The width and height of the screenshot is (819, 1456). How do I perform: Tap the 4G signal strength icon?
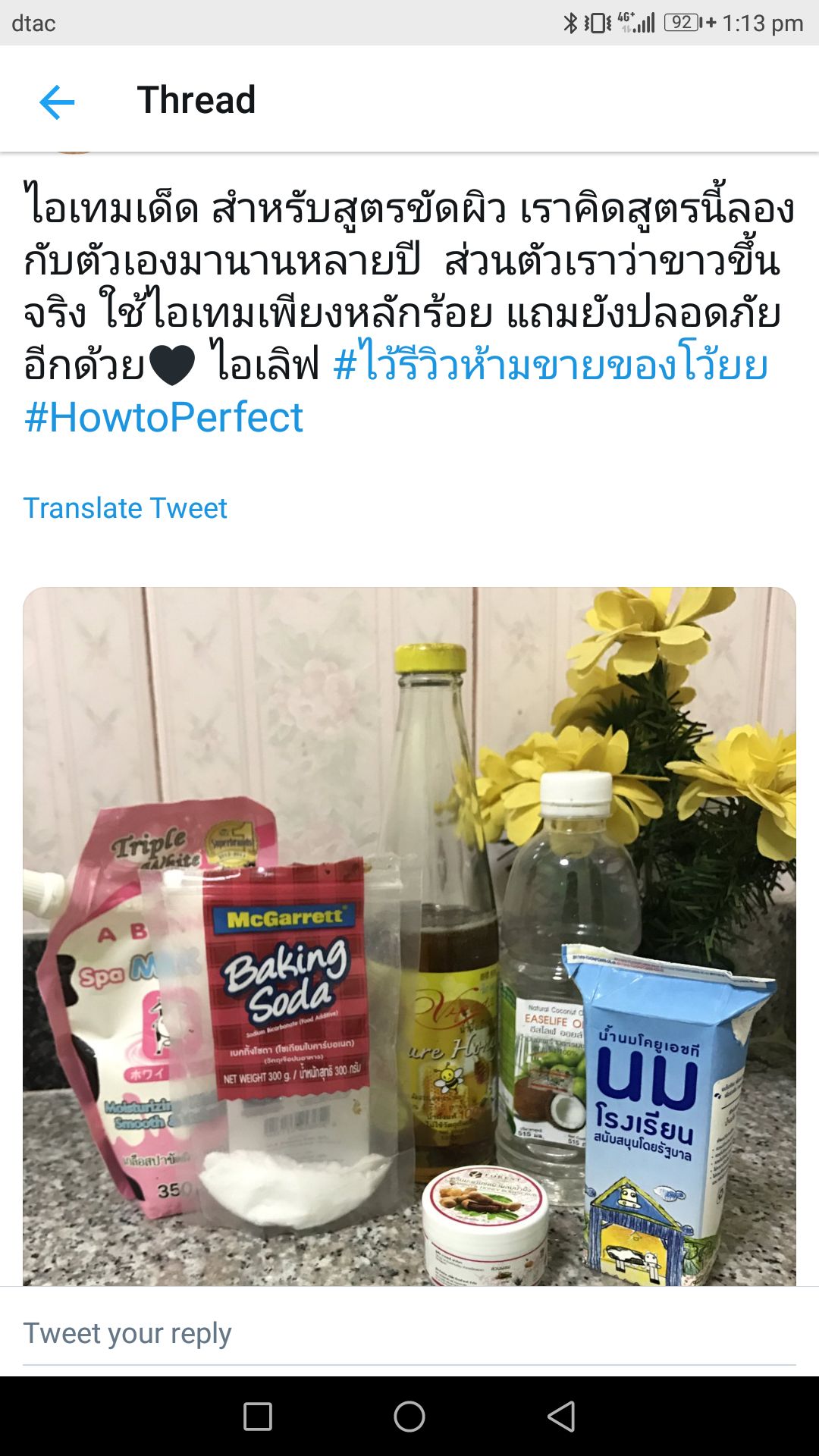(x=636, y=23)
